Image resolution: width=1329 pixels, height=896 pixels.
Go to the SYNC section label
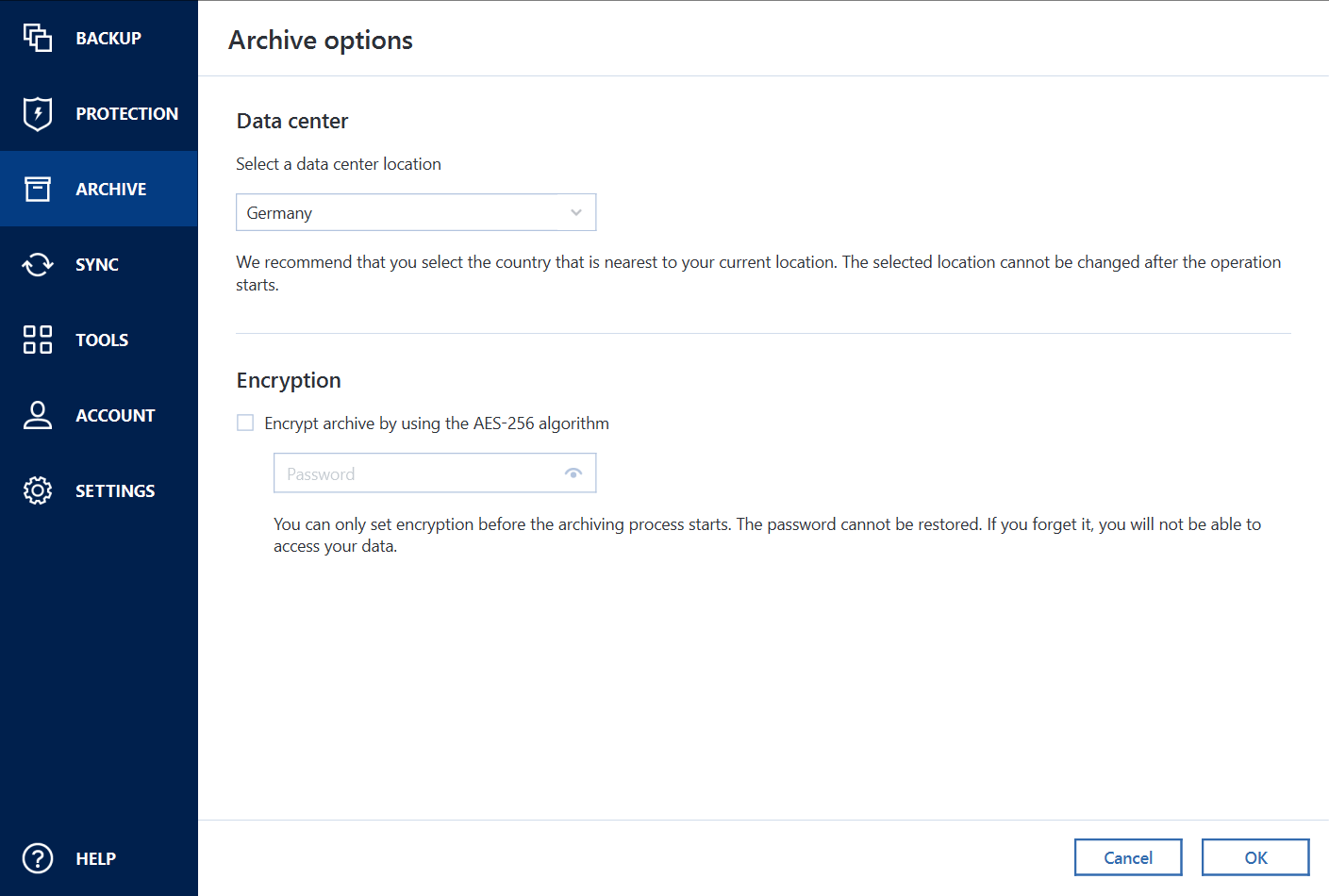[97, 264]
